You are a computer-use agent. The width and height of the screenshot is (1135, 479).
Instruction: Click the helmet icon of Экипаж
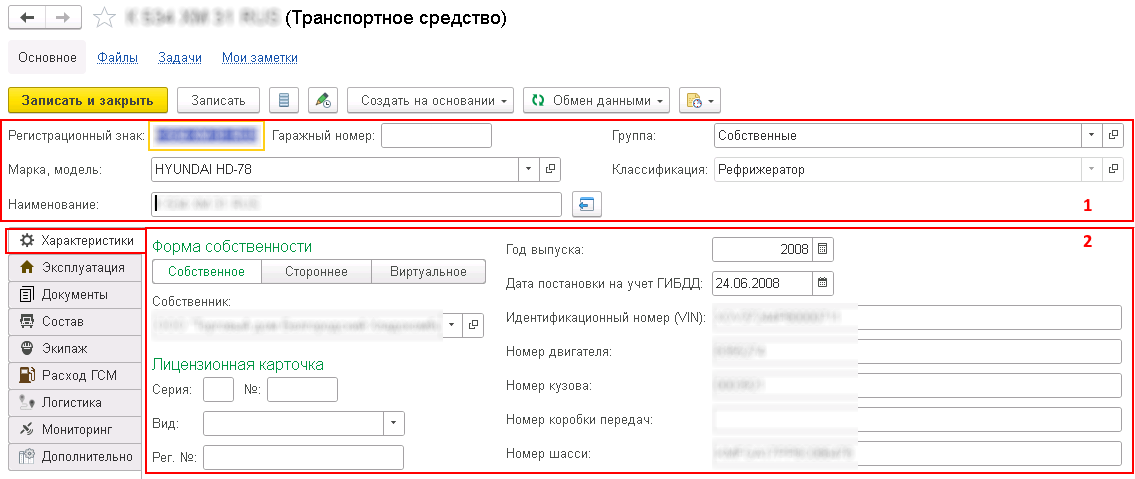[28, 348]
